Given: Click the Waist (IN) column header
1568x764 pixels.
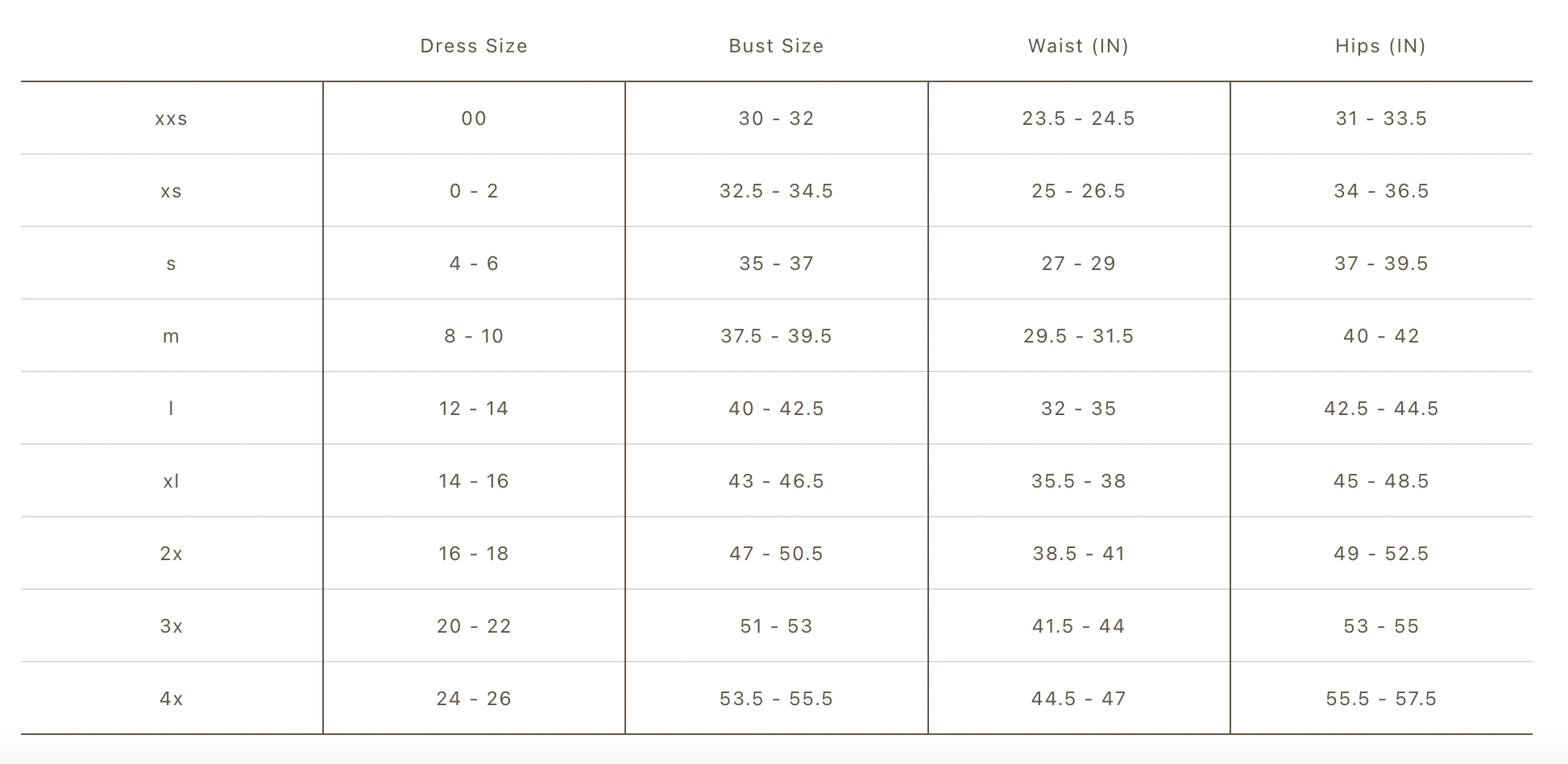Looking at the screenshot, I should [1078, 46].
